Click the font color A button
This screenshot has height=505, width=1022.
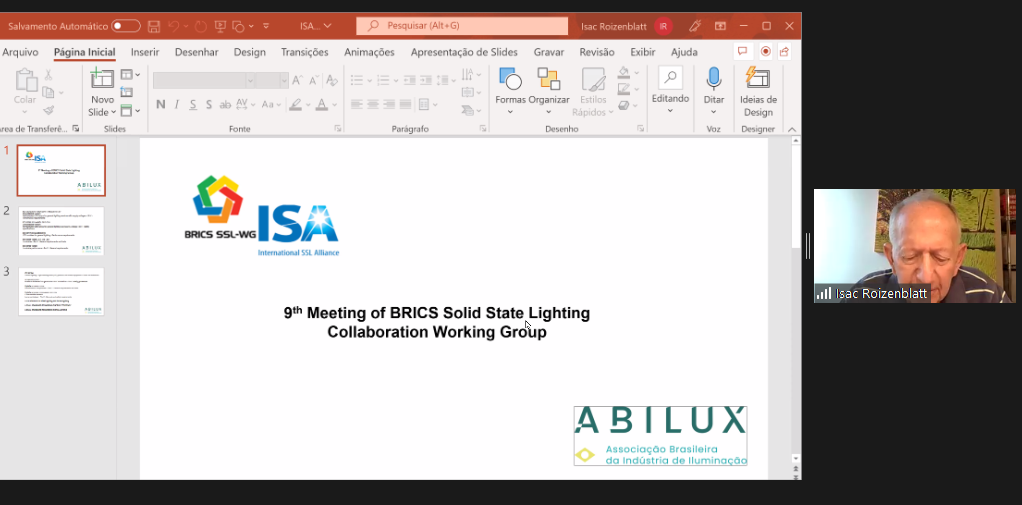point(321,104)
